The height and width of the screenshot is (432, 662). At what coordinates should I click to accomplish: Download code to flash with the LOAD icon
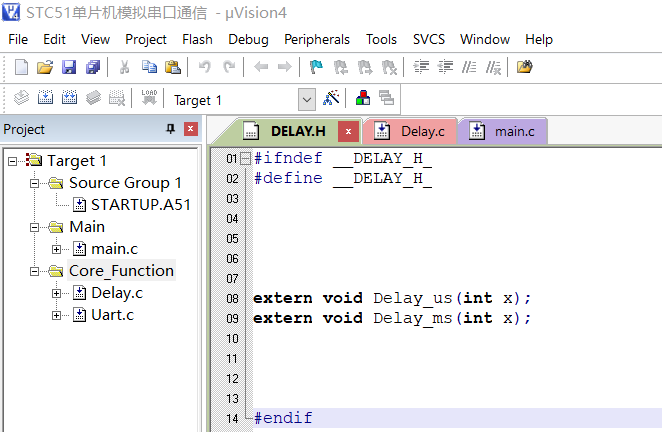tap(149, 98)
